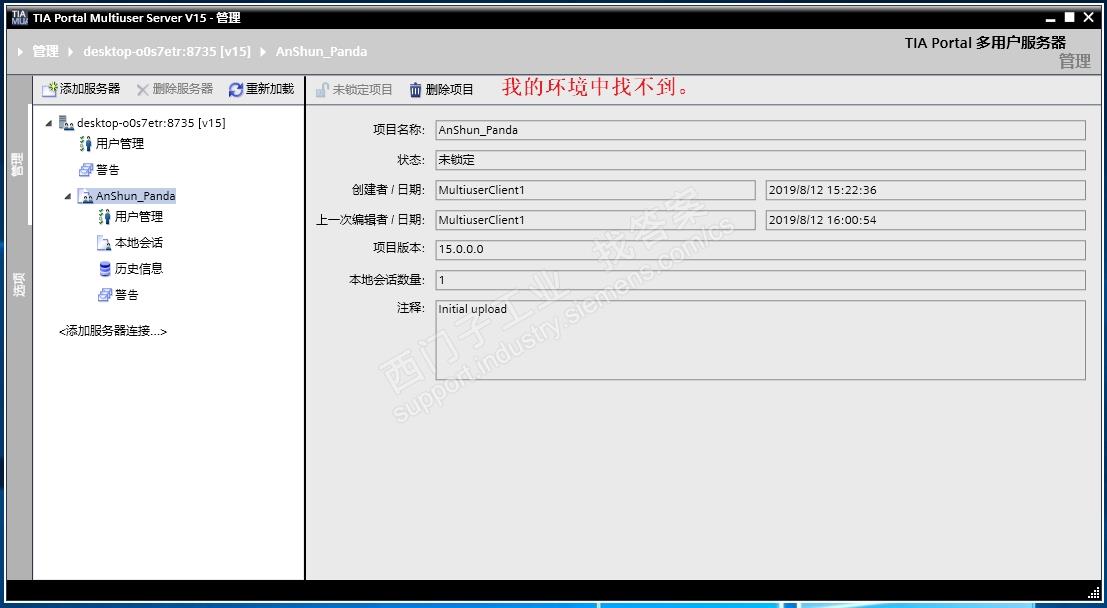Click the 创建者 field showing MultiuserClient1
Image resolution: width=1107 pixels, height=608 pixels.
pos(595,190)
